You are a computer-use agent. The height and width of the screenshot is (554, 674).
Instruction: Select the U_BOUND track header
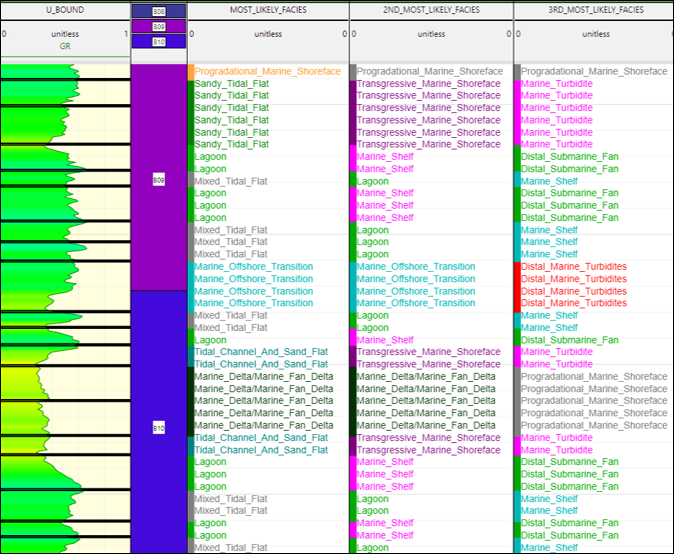coord(65,10)
